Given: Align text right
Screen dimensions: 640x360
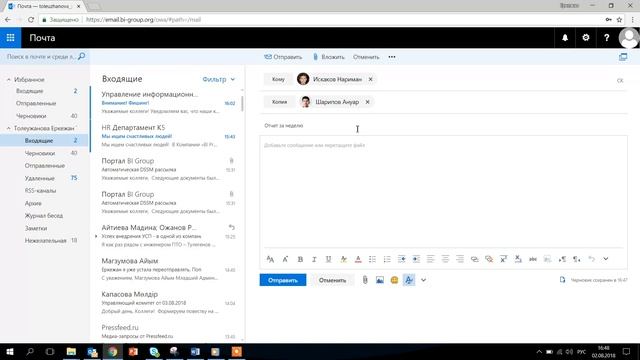Looking at the screenshot, I should [x=460, y=259].
